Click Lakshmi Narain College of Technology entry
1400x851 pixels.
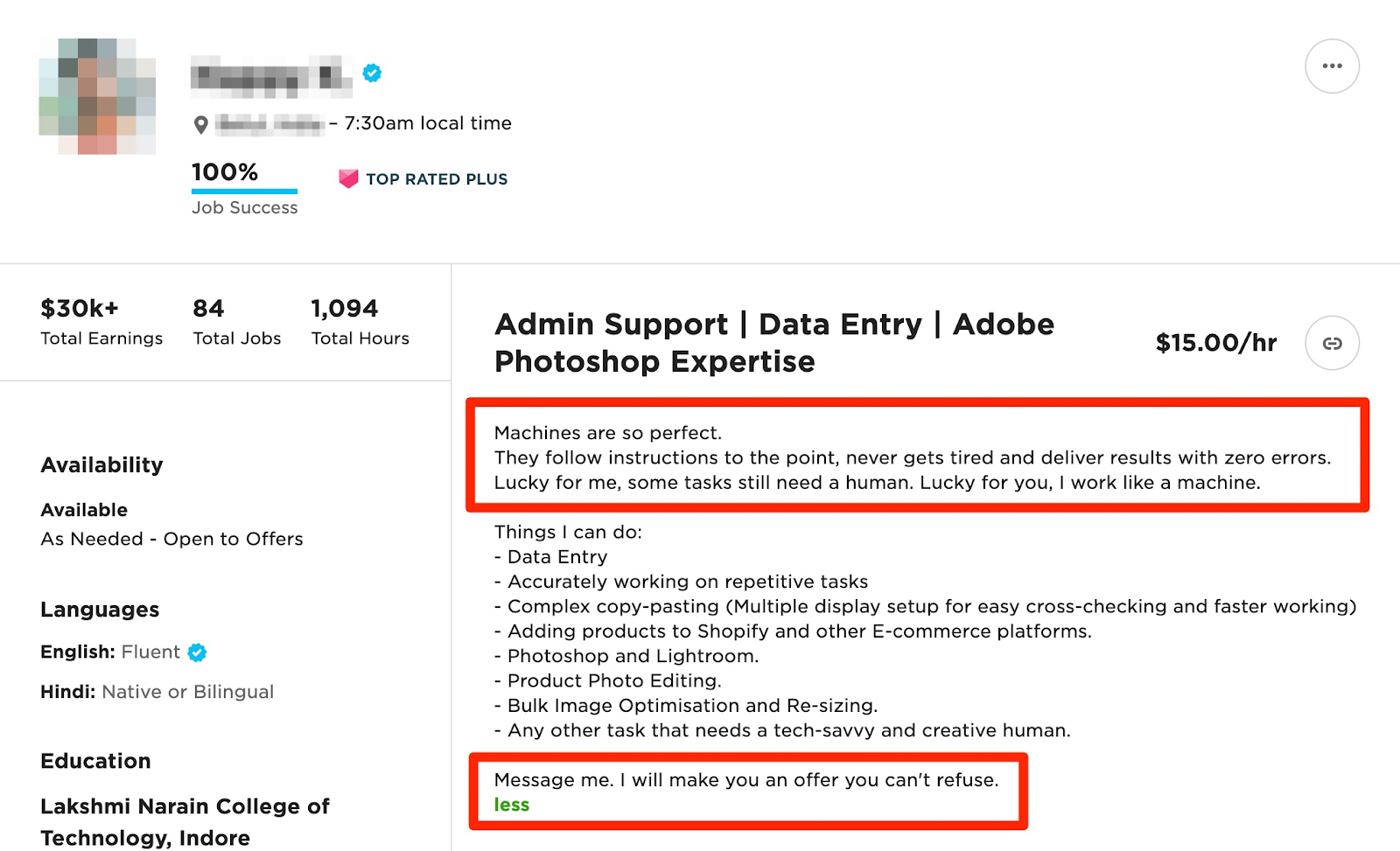point(185,821)
